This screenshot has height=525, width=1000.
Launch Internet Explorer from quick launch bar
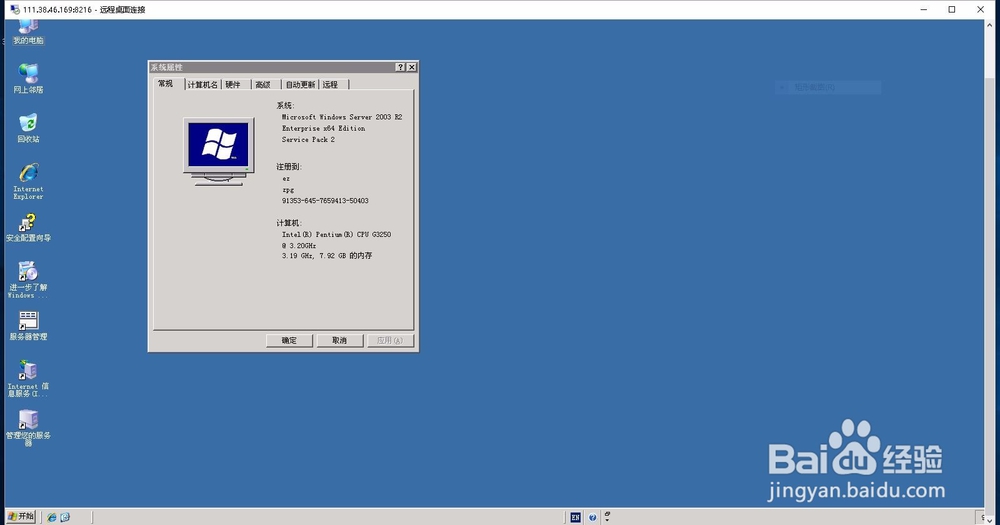52,517
